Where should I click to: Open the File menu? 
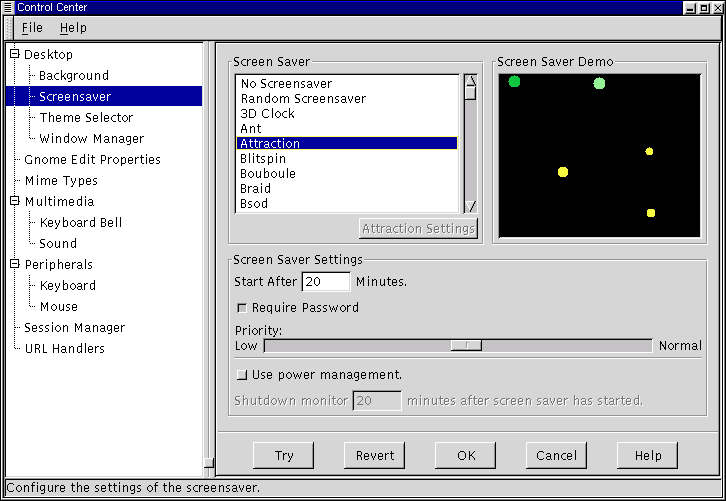32,28
